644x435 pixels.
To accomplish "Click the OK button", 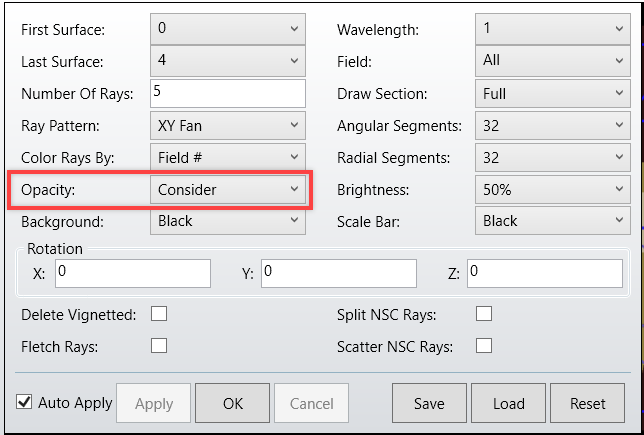I will (232, 404).
